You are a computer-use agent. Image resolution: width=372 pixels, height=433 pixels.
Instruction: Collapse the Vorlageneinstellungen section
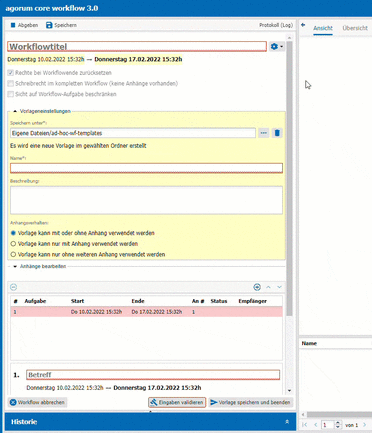pos(15,111)
